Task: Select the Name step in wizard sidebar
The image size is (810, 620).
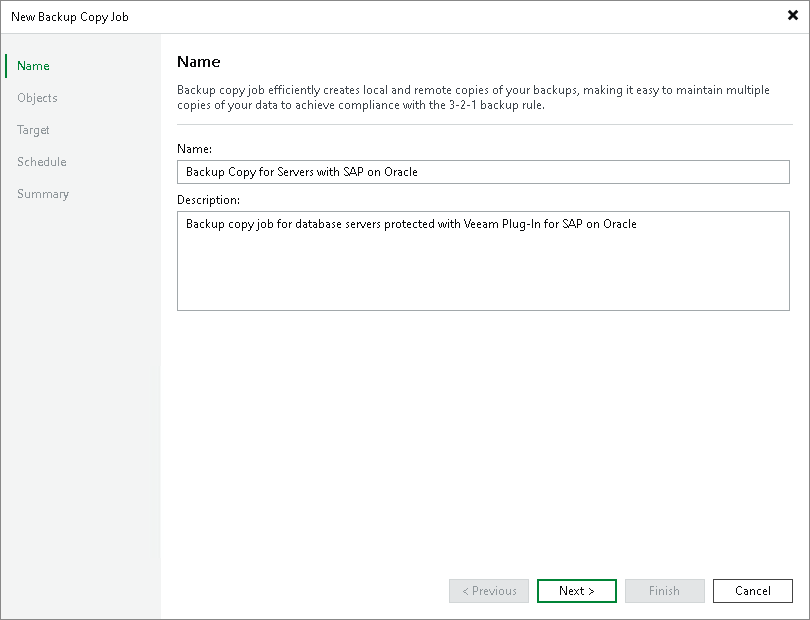Action: pos(33,66)
